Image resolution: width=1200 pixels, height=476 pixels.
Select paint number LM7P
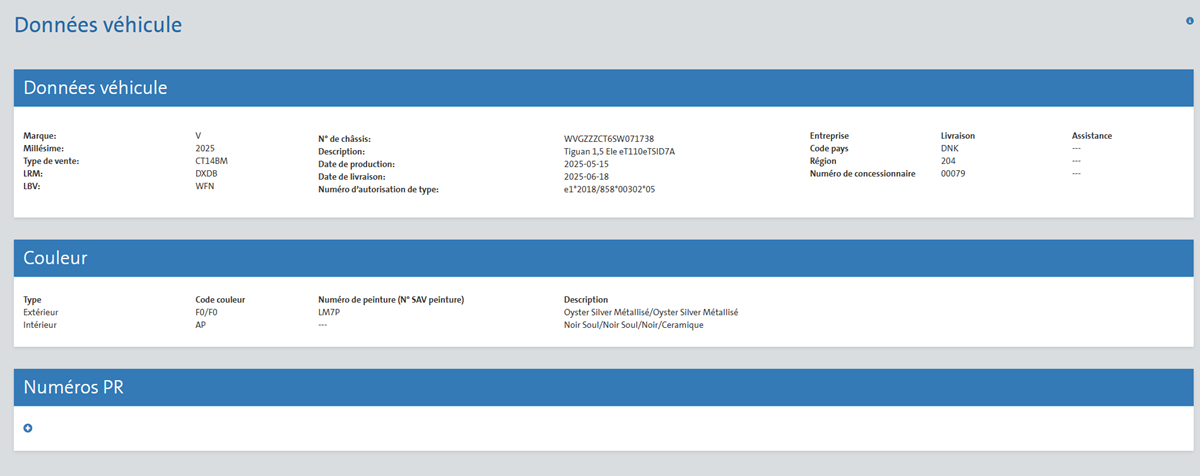(x=329, y=312)
